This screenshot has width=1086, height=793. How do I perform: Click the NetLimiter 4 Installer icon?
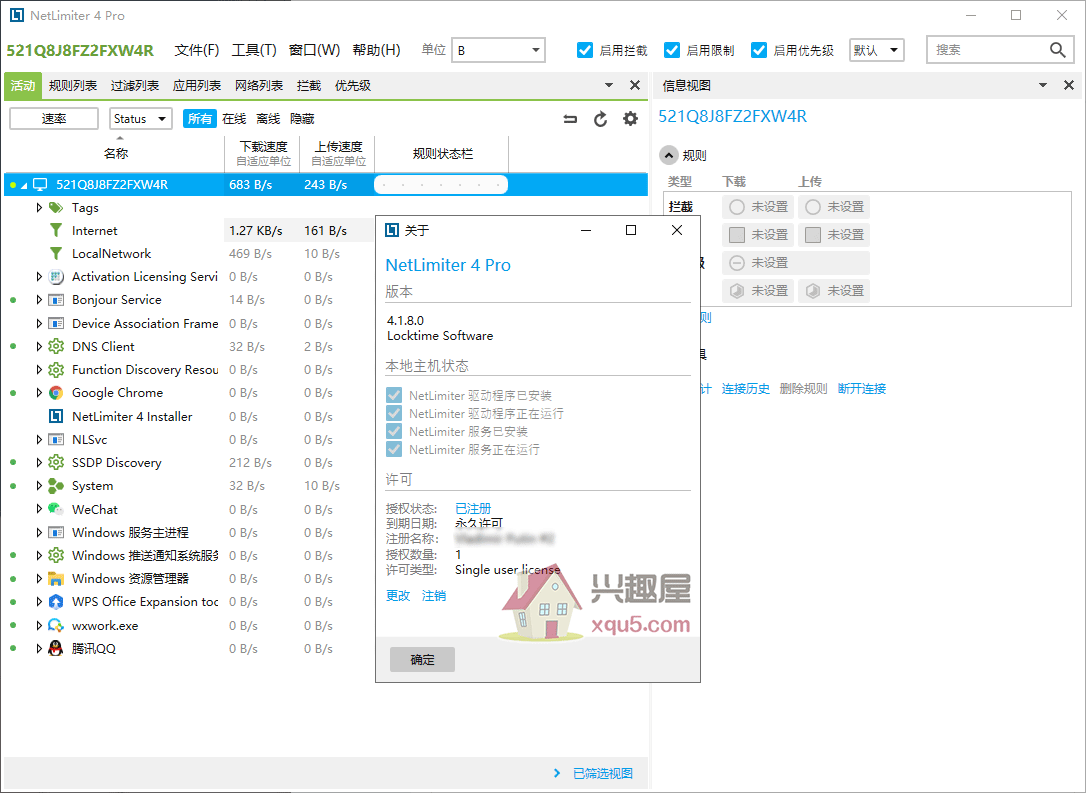(56, 416)
